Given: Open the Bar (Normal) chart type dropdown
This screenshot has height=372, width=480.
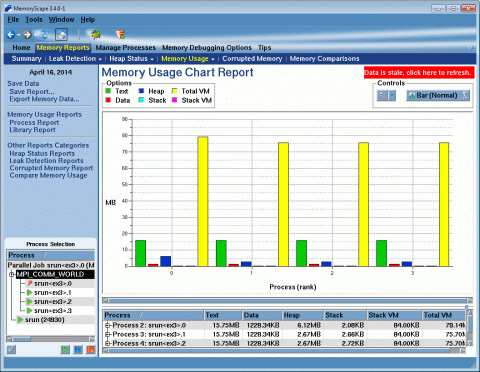Looking at the screenshot, I should tap(438, 96).
